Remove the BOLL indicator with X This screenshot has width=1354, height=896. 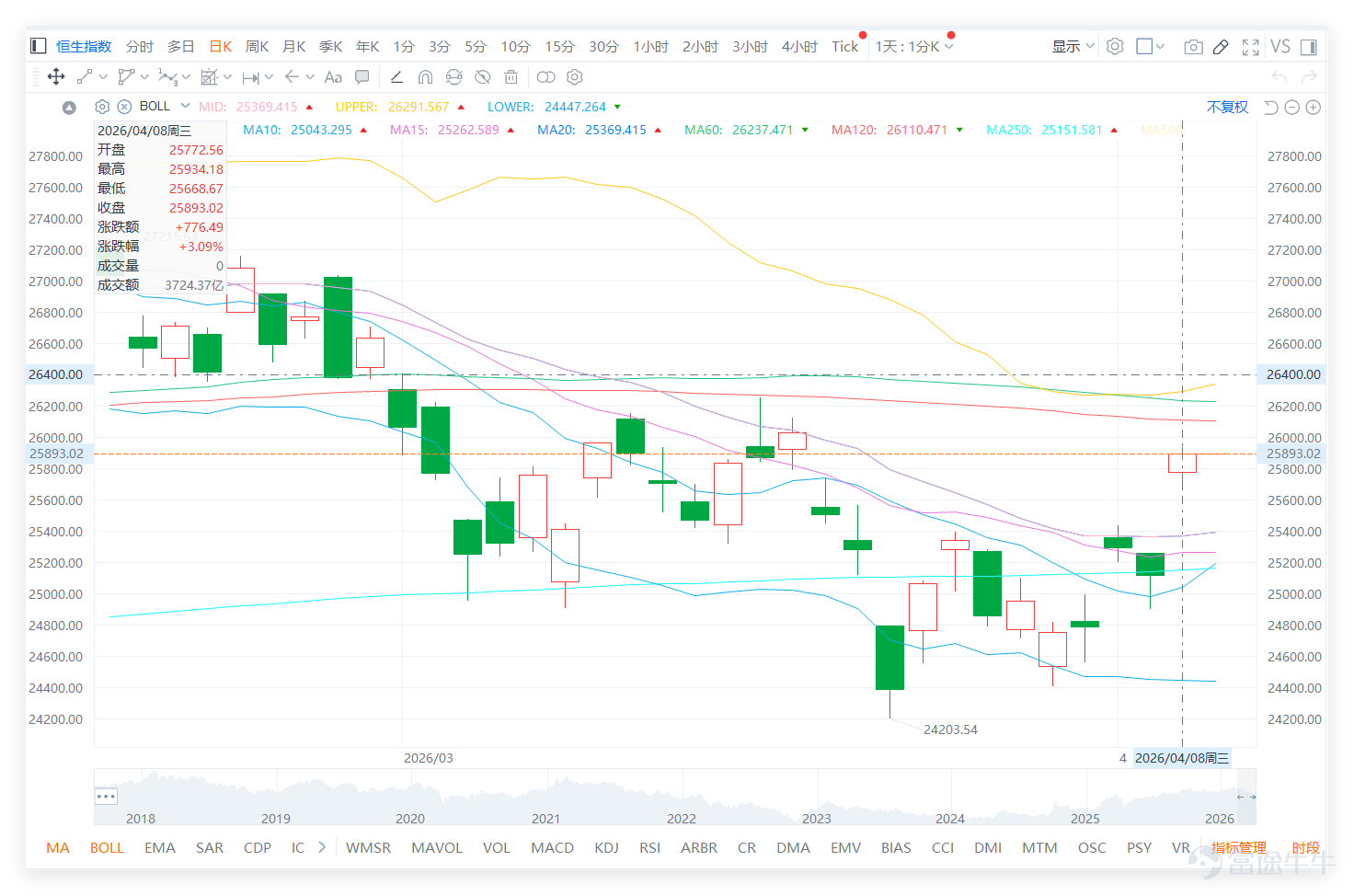click(x=124, y=107)
